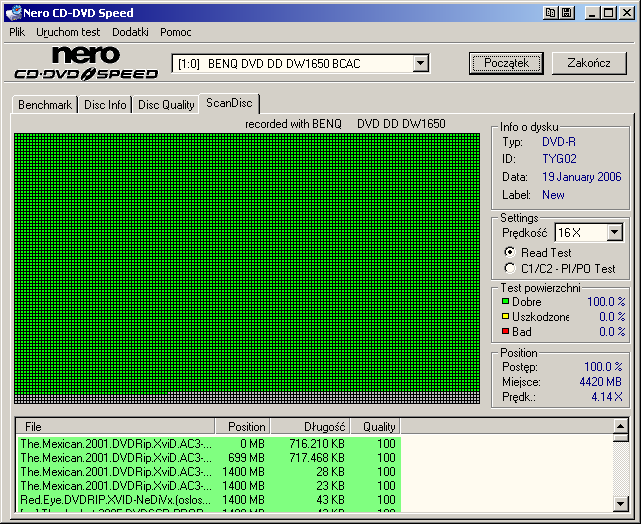Switch to the Benchmark tab
The height and width of the screenshot is (524, 641).
[x=45, y=105]
